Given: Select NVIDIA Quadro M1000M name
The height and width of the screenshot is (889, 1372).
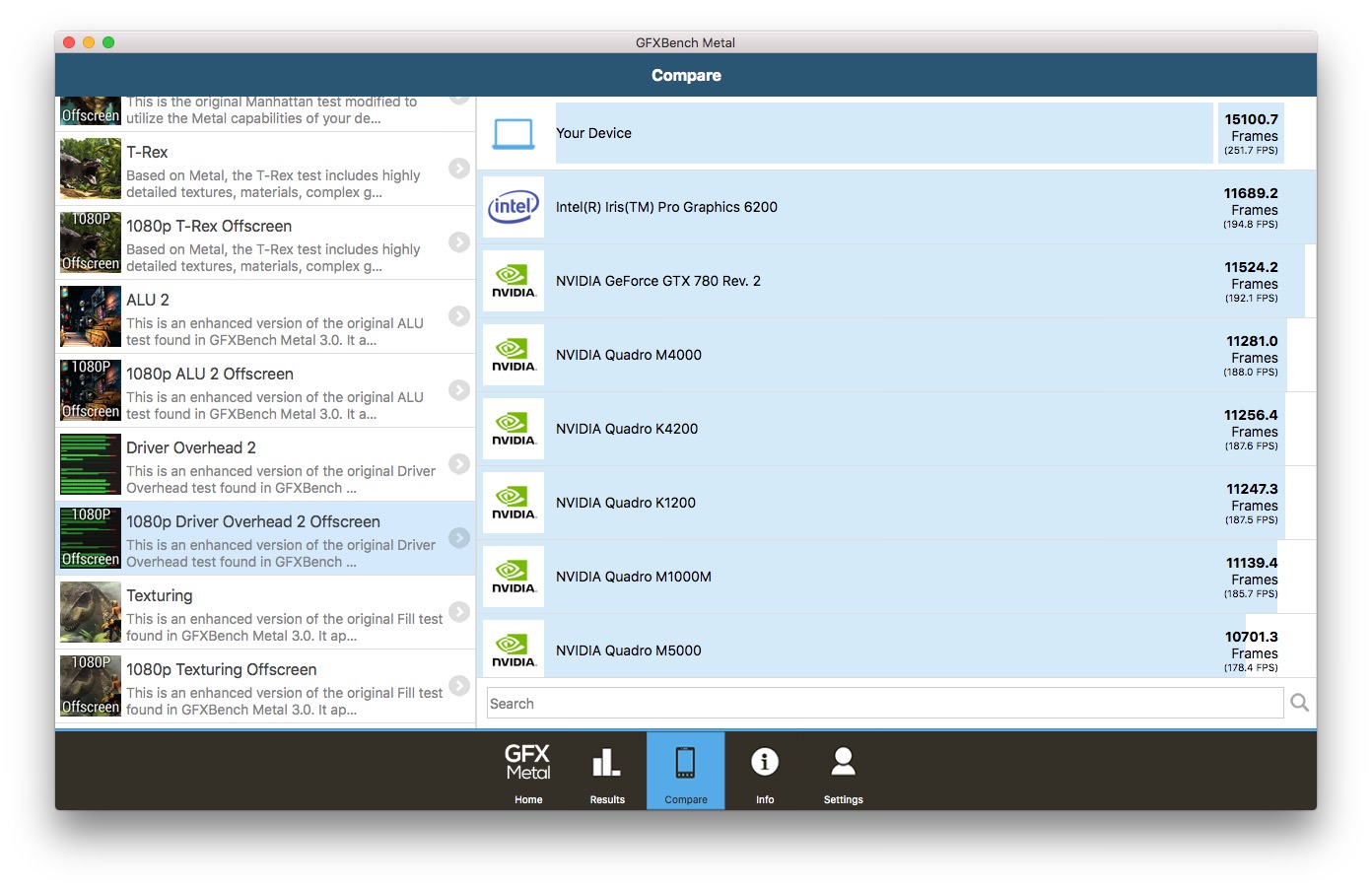Looking at the screenshot, I should [x=634, y=577].
